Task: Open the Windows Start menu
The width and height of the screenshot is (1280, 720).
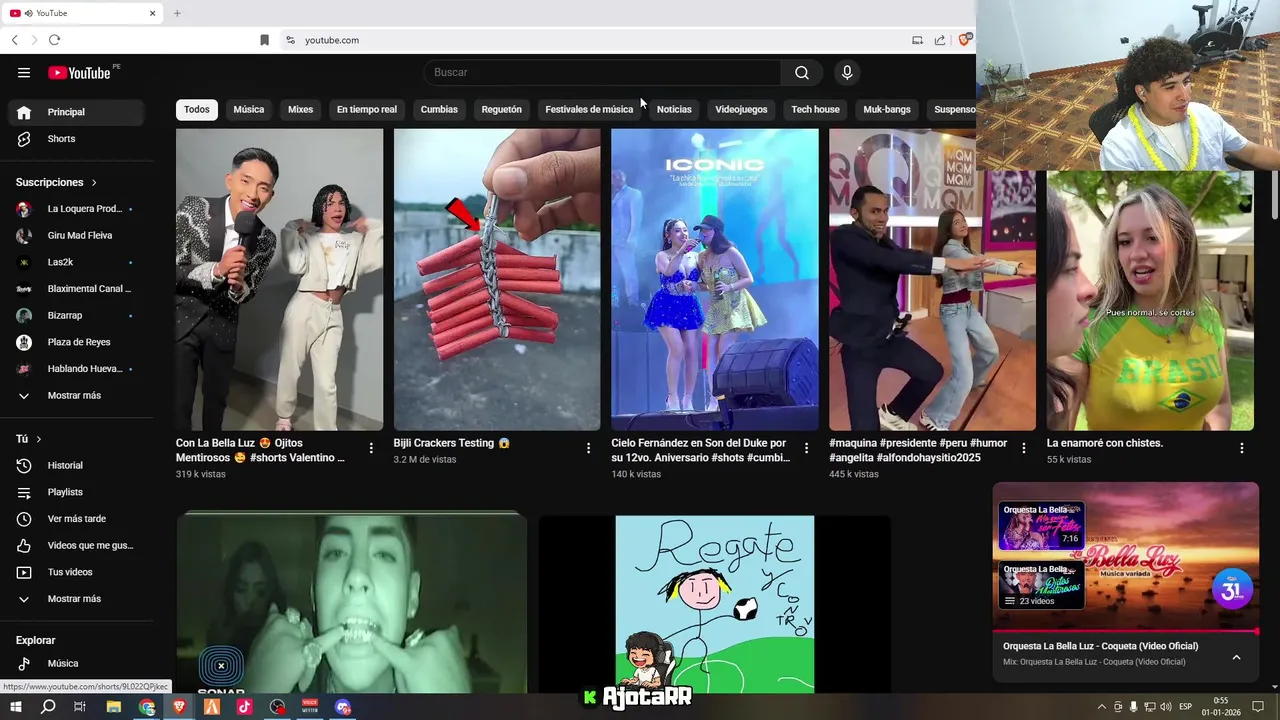Action: [x=16, y=706]
